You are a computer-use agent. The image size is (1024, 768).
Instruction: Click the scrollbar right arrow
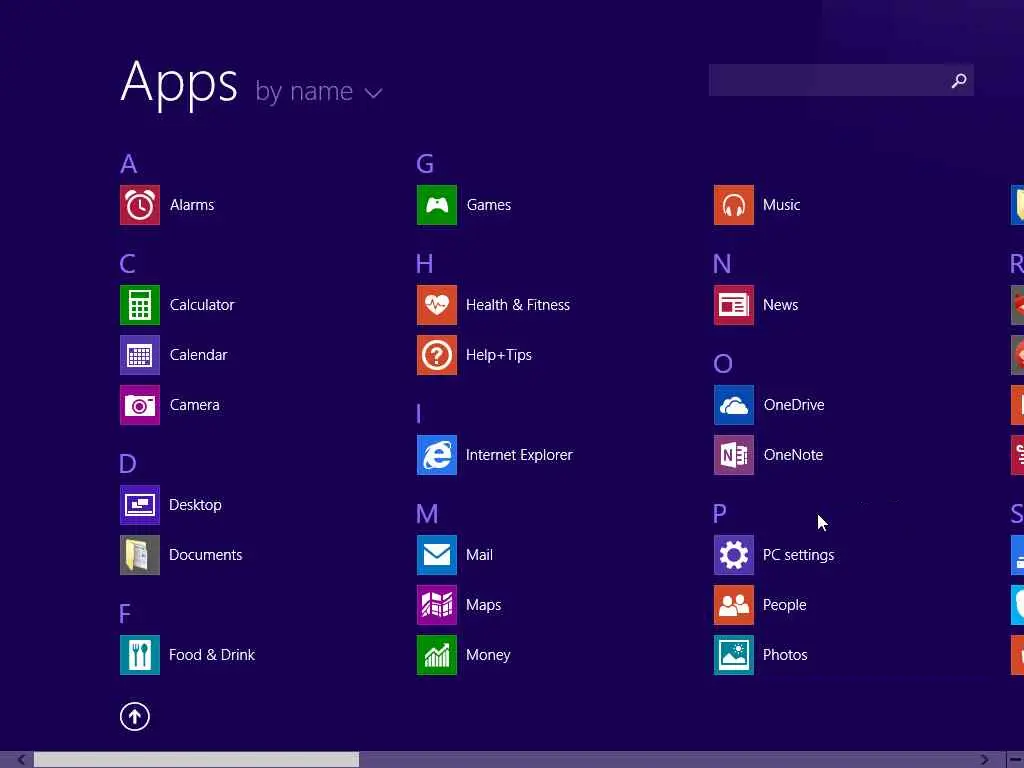point(985,760)
